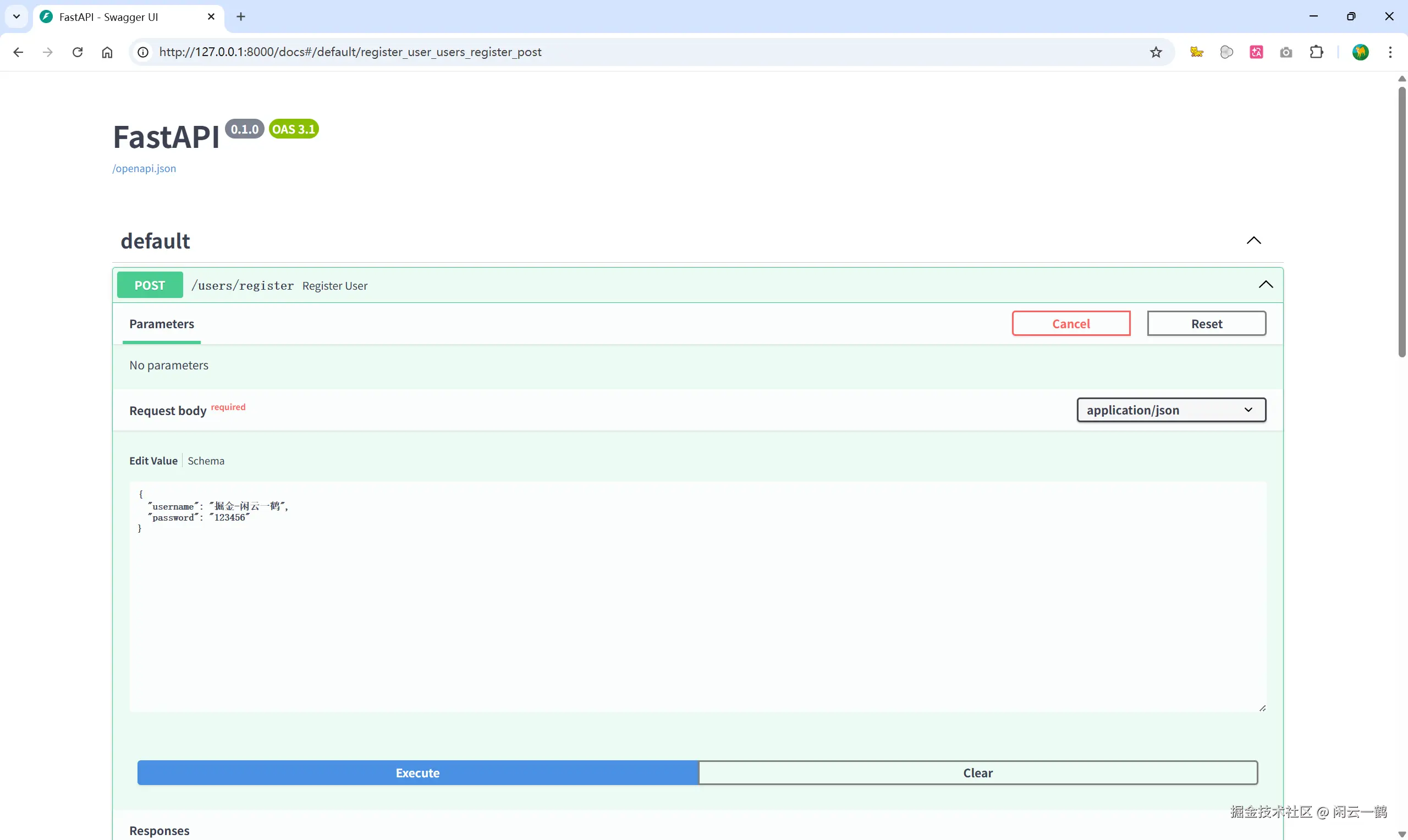Viewport: 1408px width, 840px height.
Task: Go back with the browser arrow
Action: tap(18, 52)
